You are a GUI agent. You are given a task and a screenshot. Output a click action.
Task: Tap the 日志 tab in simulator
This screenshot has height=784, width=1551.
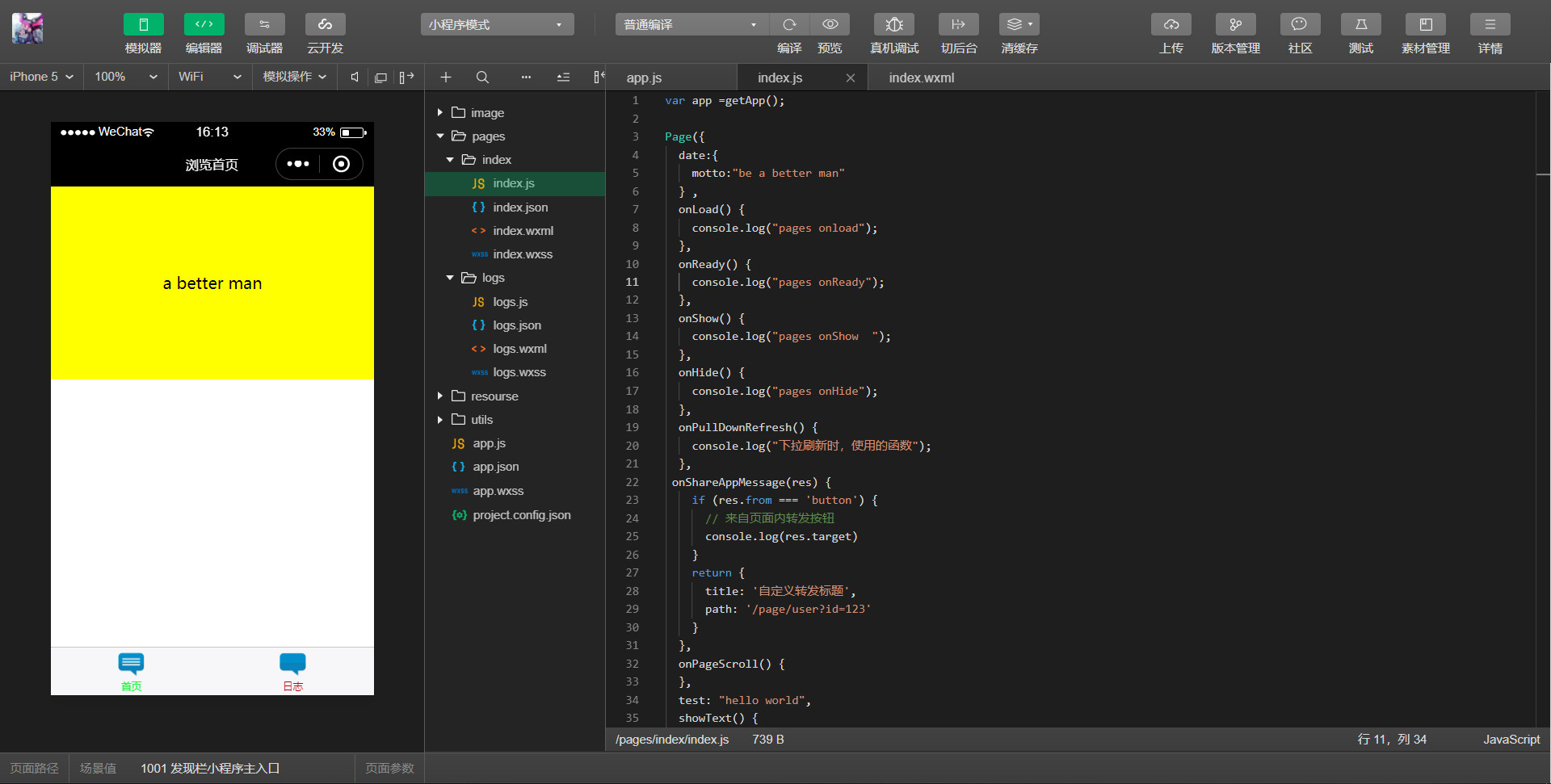coord(292,671)
